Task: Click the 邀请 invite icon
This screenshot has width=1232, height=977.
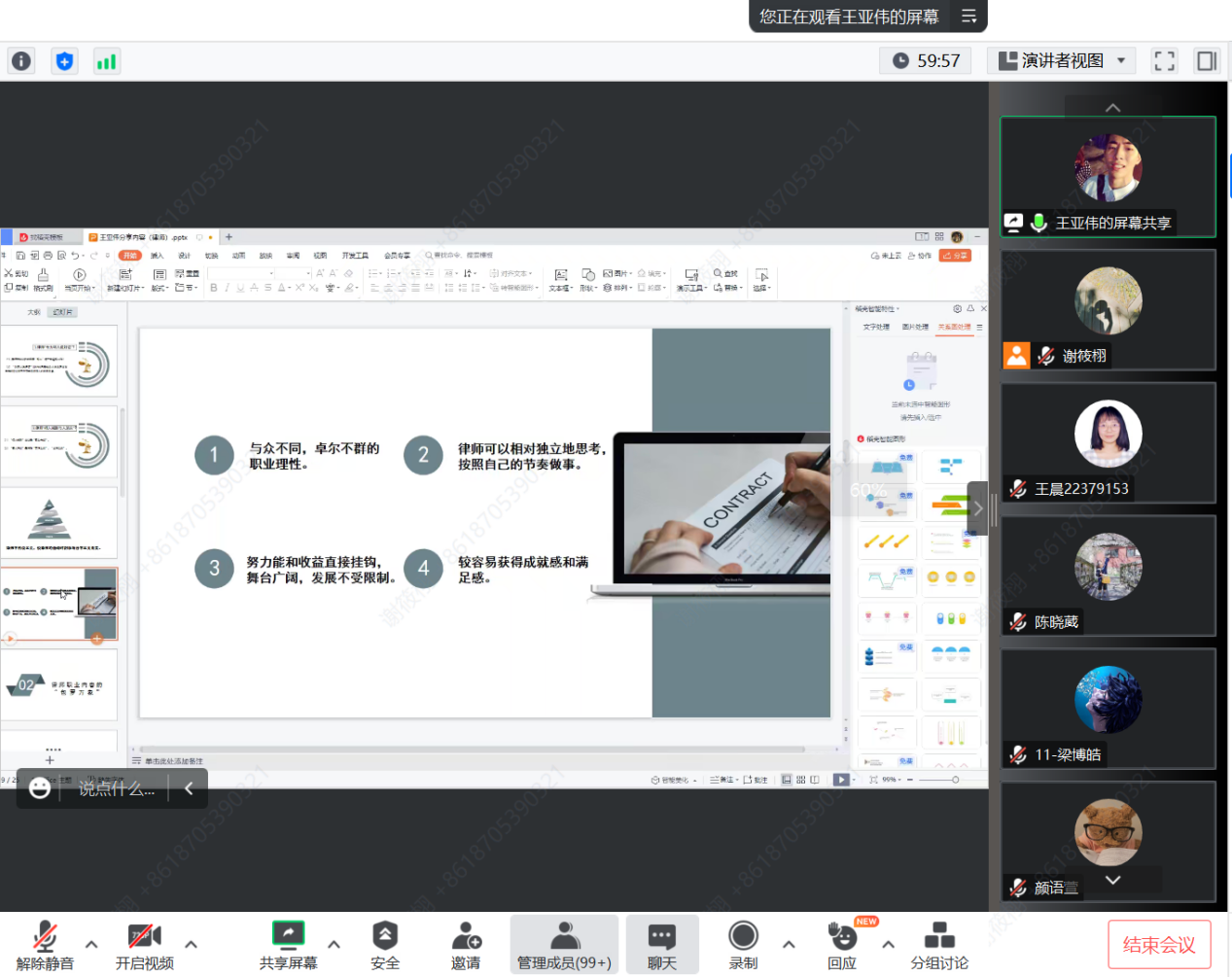Action: (466, 945)
